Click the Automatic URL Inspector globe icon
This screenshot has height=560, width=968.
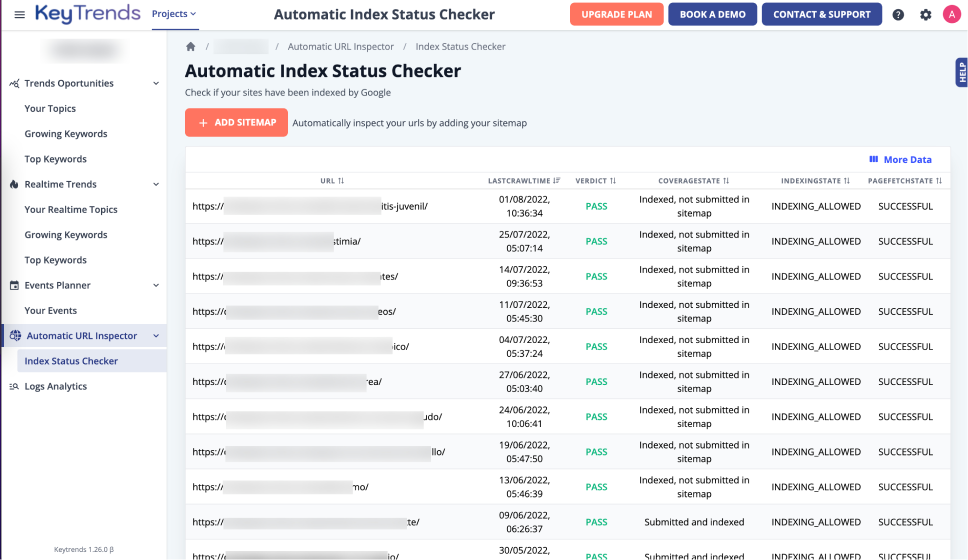(15, 336)
